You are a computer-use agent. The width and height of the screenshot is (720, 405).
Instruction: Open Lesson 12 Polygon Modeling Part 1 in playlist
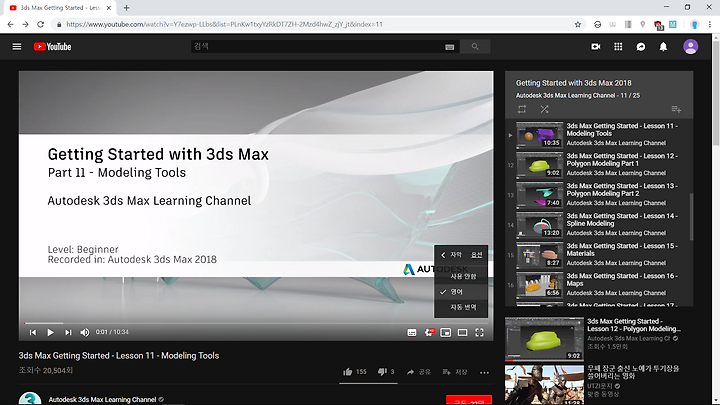[599, 165]
